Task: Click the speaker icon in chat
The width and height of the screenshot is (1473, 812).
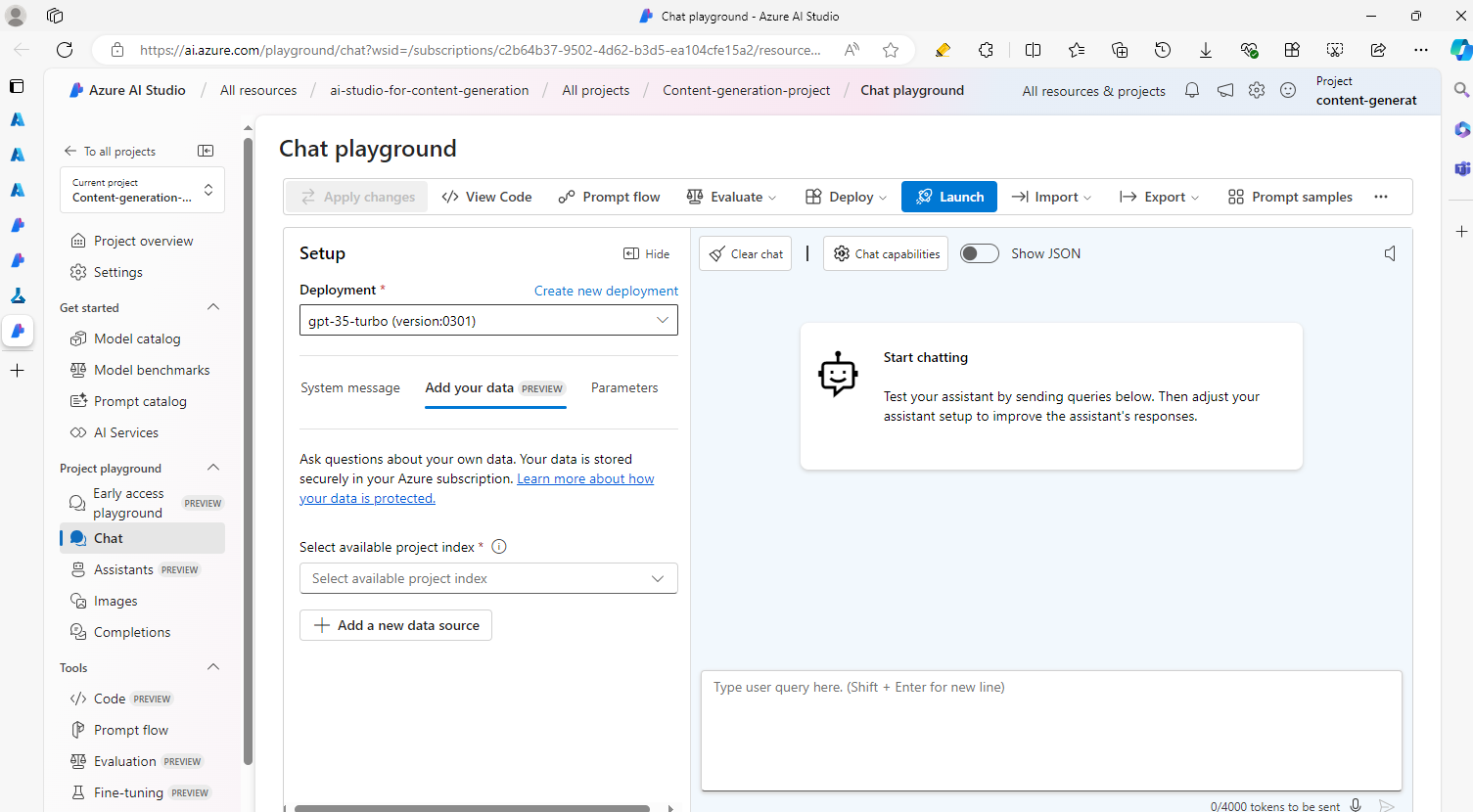Action: pos(1390,253)
